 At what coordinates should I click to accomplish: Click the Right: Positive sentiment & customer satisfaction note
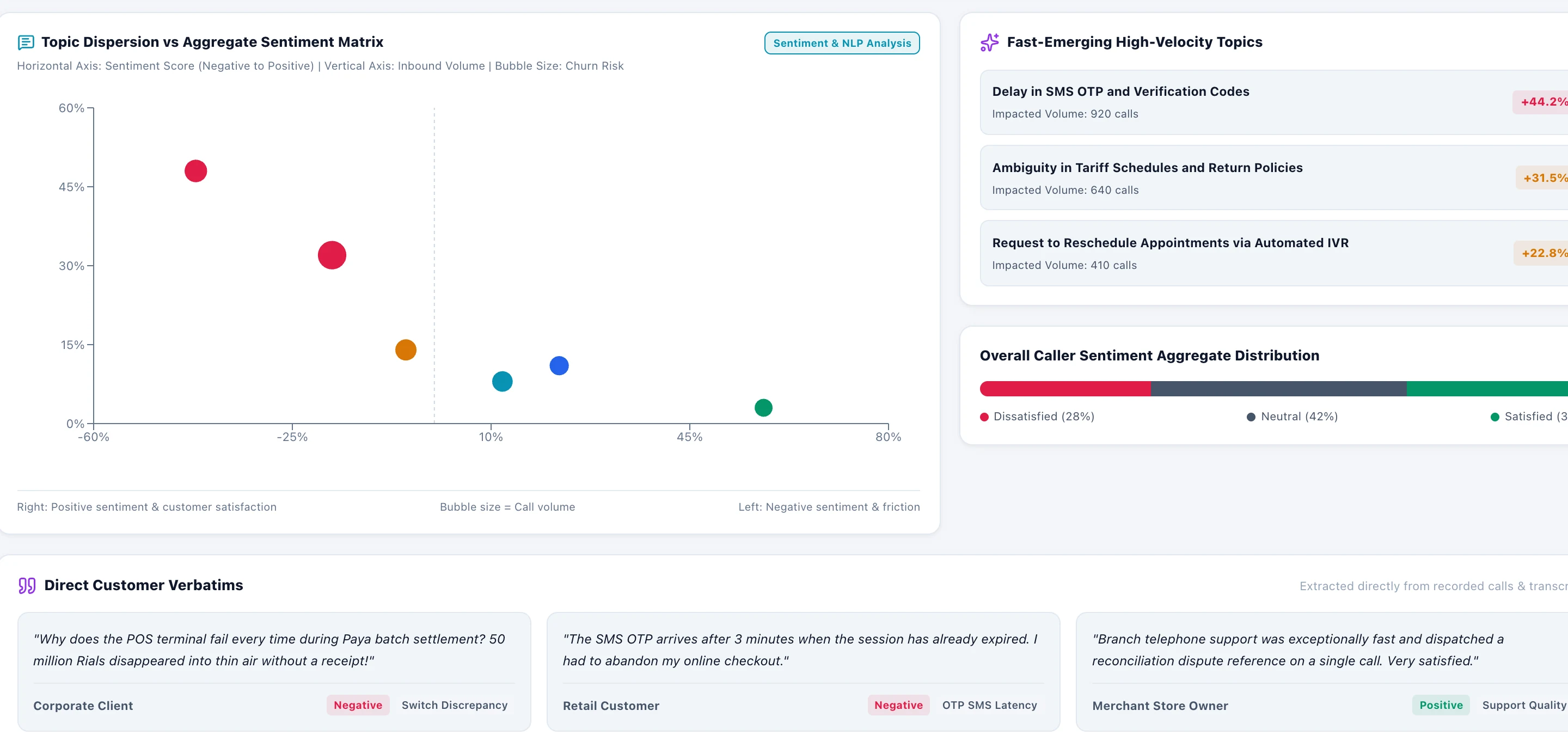pyautogui.click(x=146, y=507)
